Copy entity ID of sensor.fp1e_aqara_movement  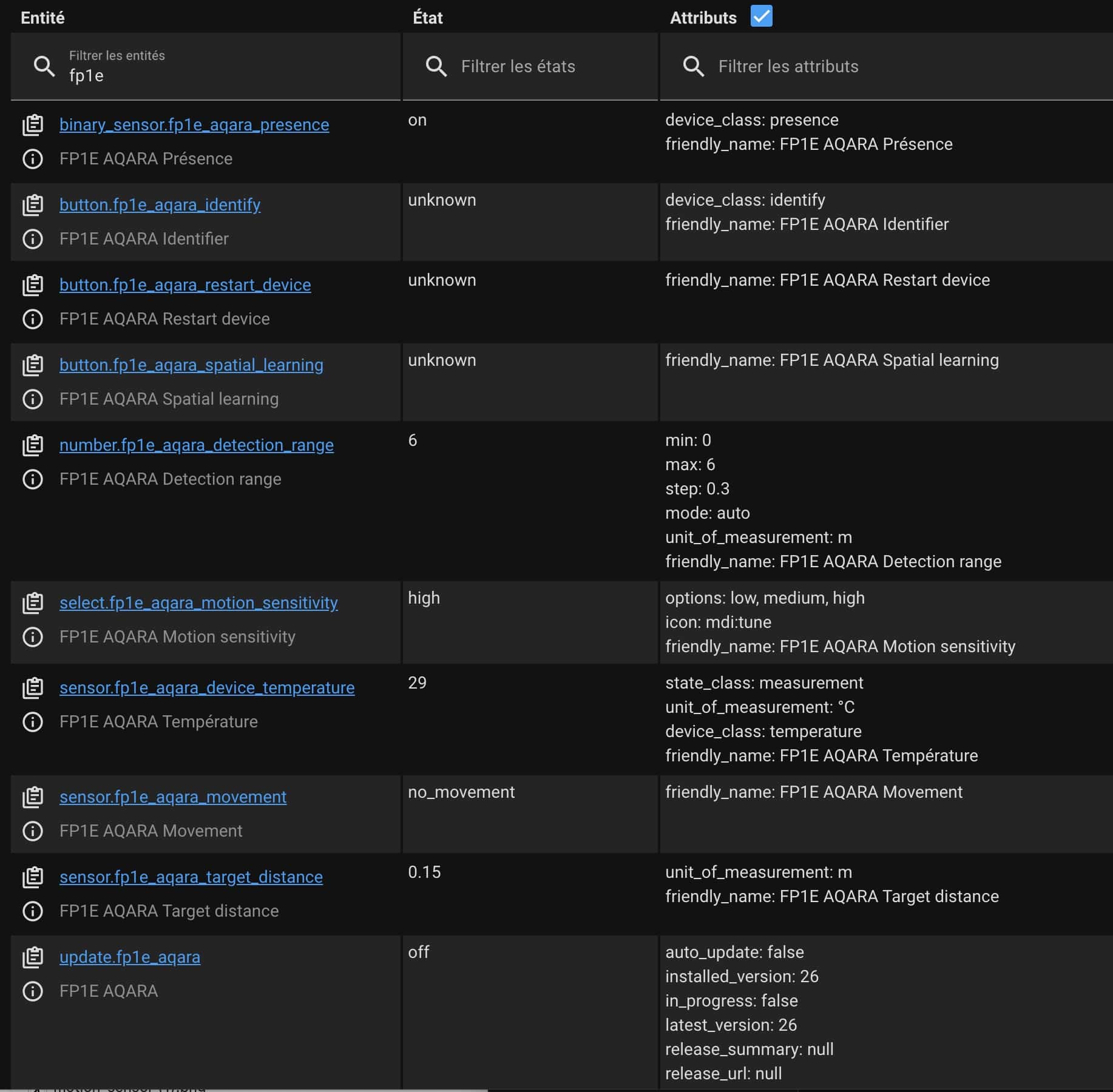[33, 797]
